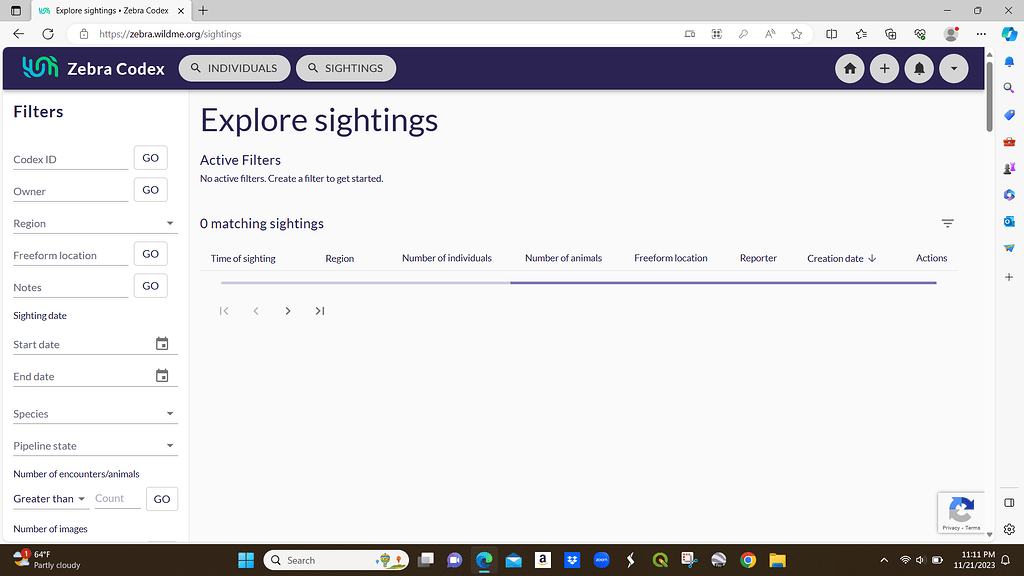Expand the Species dropdown

95,414
